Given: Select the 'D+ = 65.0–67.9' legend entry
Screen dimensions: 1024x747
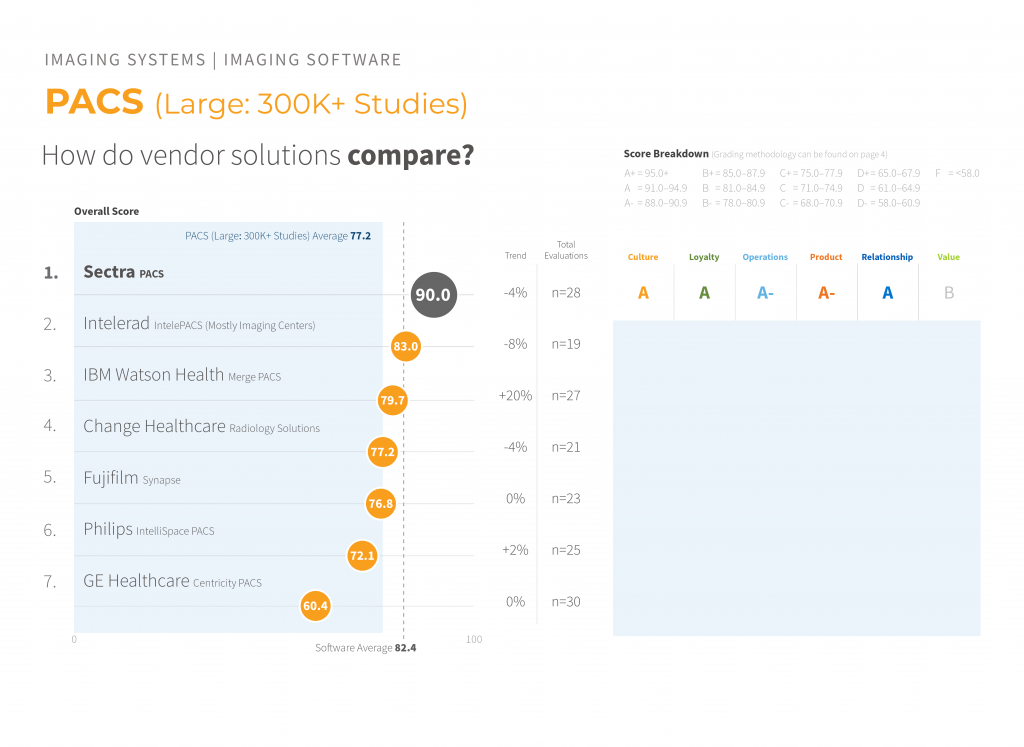Looking at the screenshot, I should click(x=889, y=174).
